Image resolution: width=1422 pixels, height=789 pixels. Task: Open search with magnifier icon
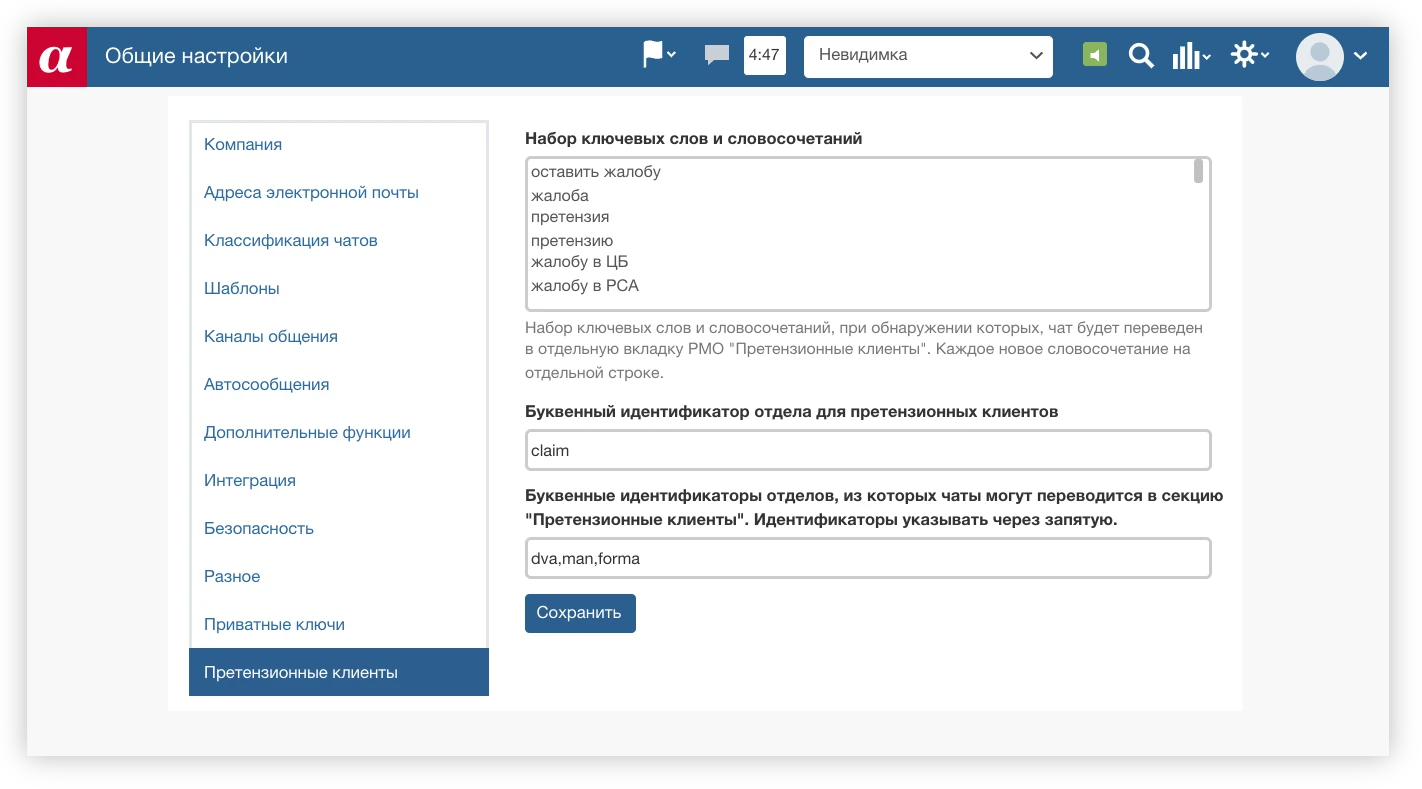tap(1141, 55)
